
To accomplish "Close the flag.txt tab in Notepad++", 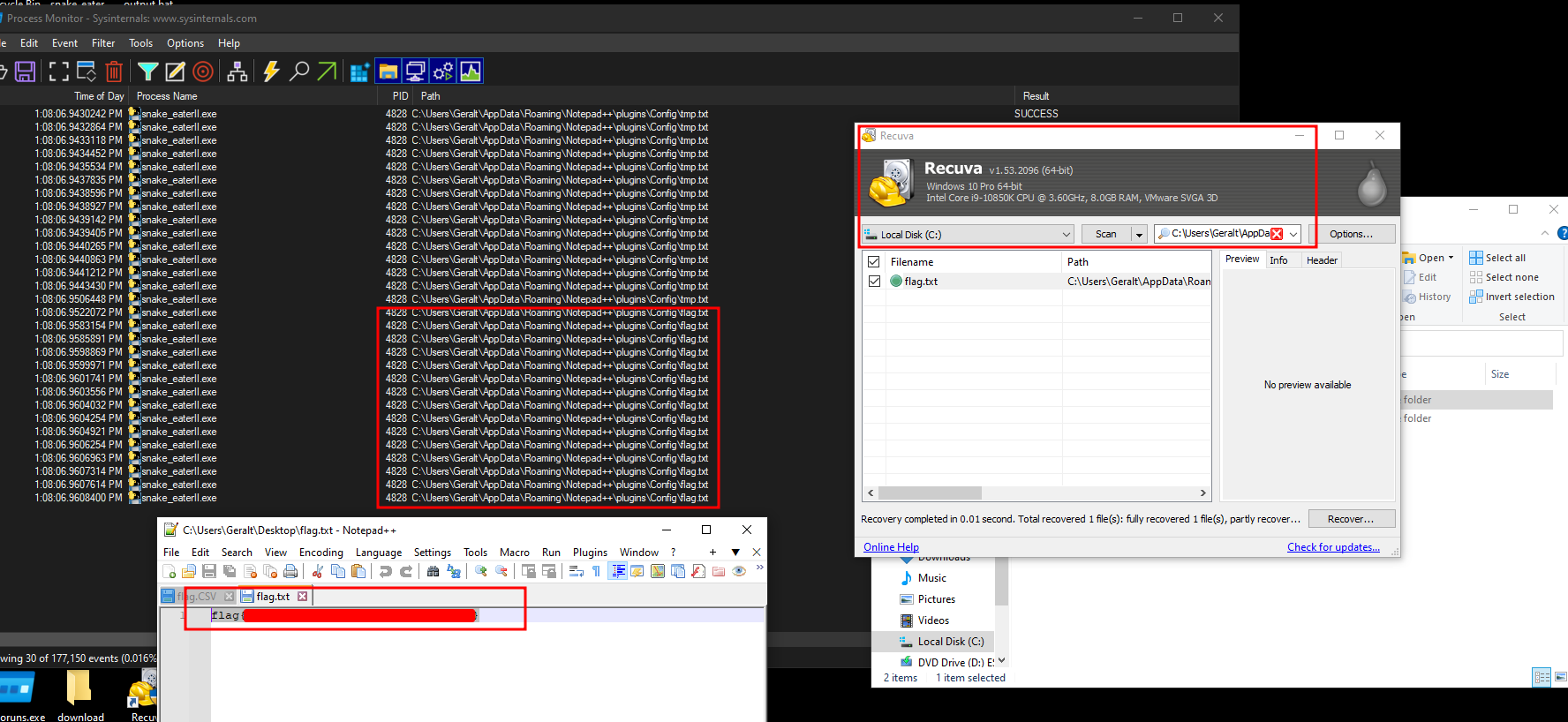I will 303,597.
